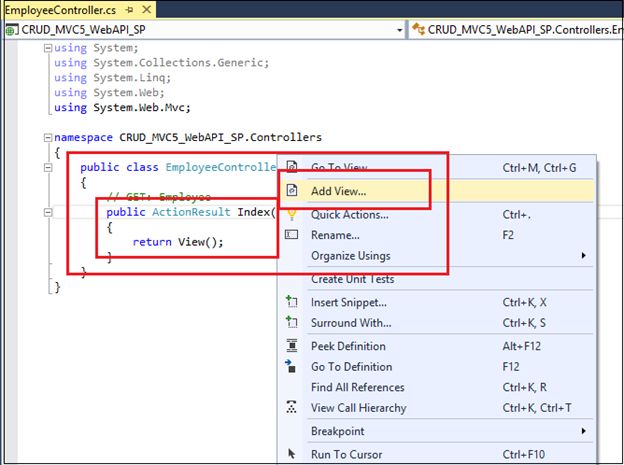Screen dimensions: 624x465
Task: Click 'return View();' statement
Action: [x=178, y=242]
